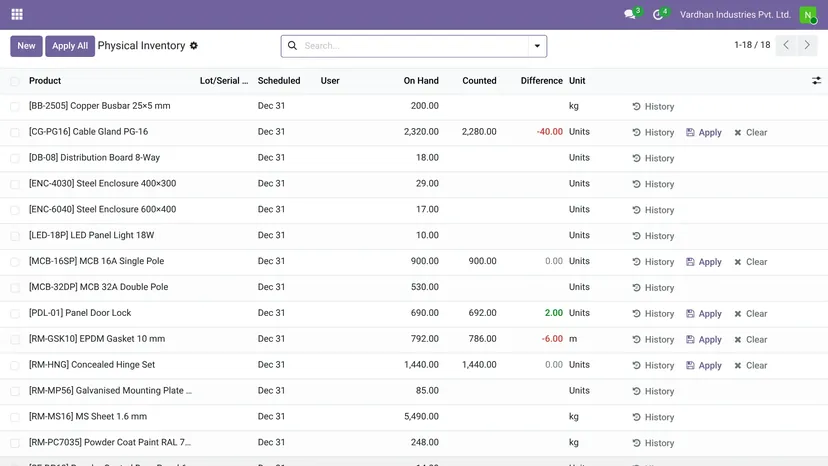The width and height of the screenshot is (828, 466).
Task: Click Vardhan Industries Pvt. Ltd. company name
Action: tap(735, 15)
